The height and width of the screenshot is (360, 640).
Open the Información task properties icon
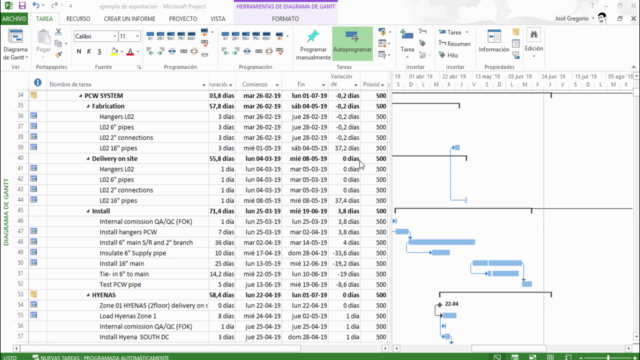click(494, 41)
